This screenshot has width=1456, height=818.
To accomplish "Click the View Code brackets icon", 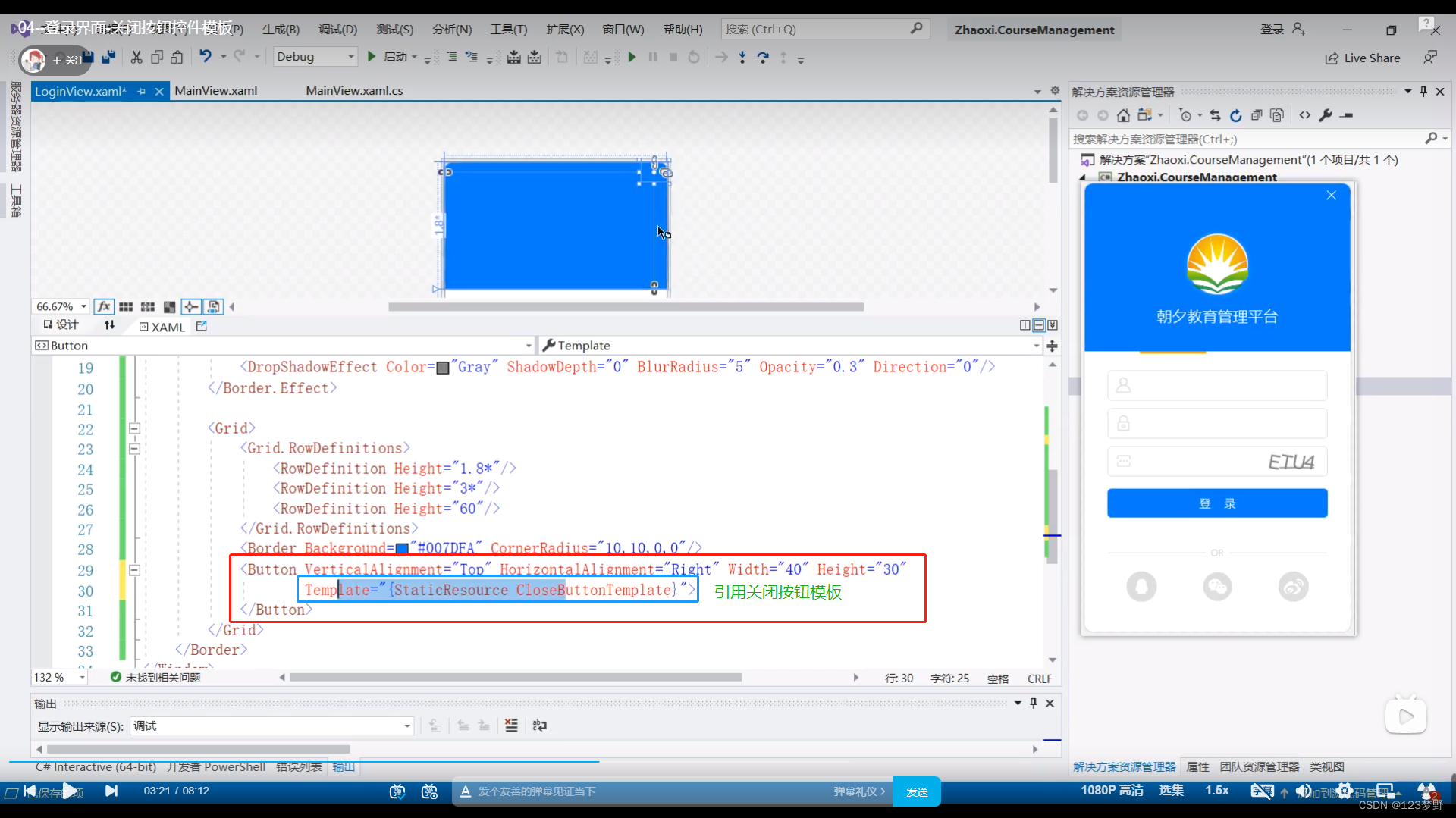I will [1304, 115].
